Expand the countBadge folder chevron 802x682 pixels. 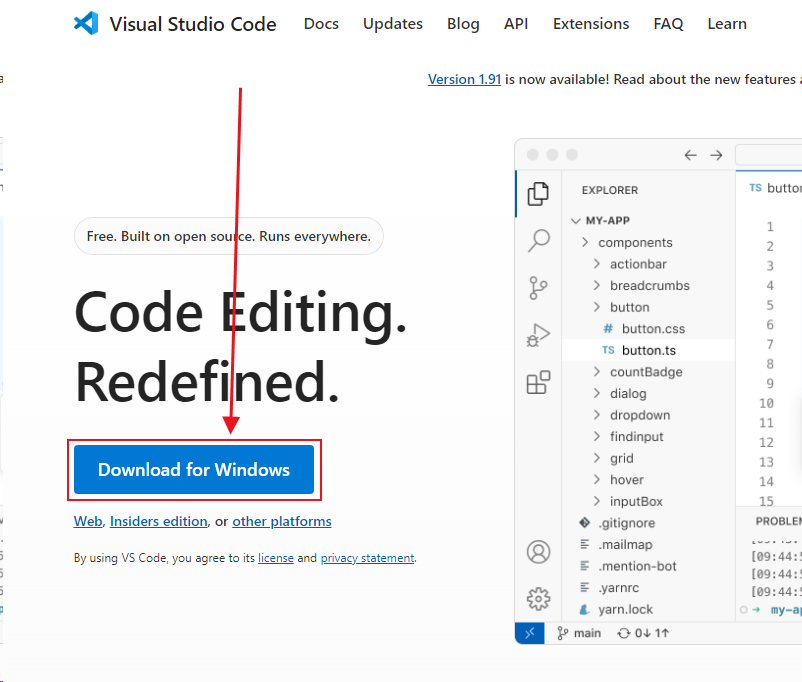click(x=596, y=371)
